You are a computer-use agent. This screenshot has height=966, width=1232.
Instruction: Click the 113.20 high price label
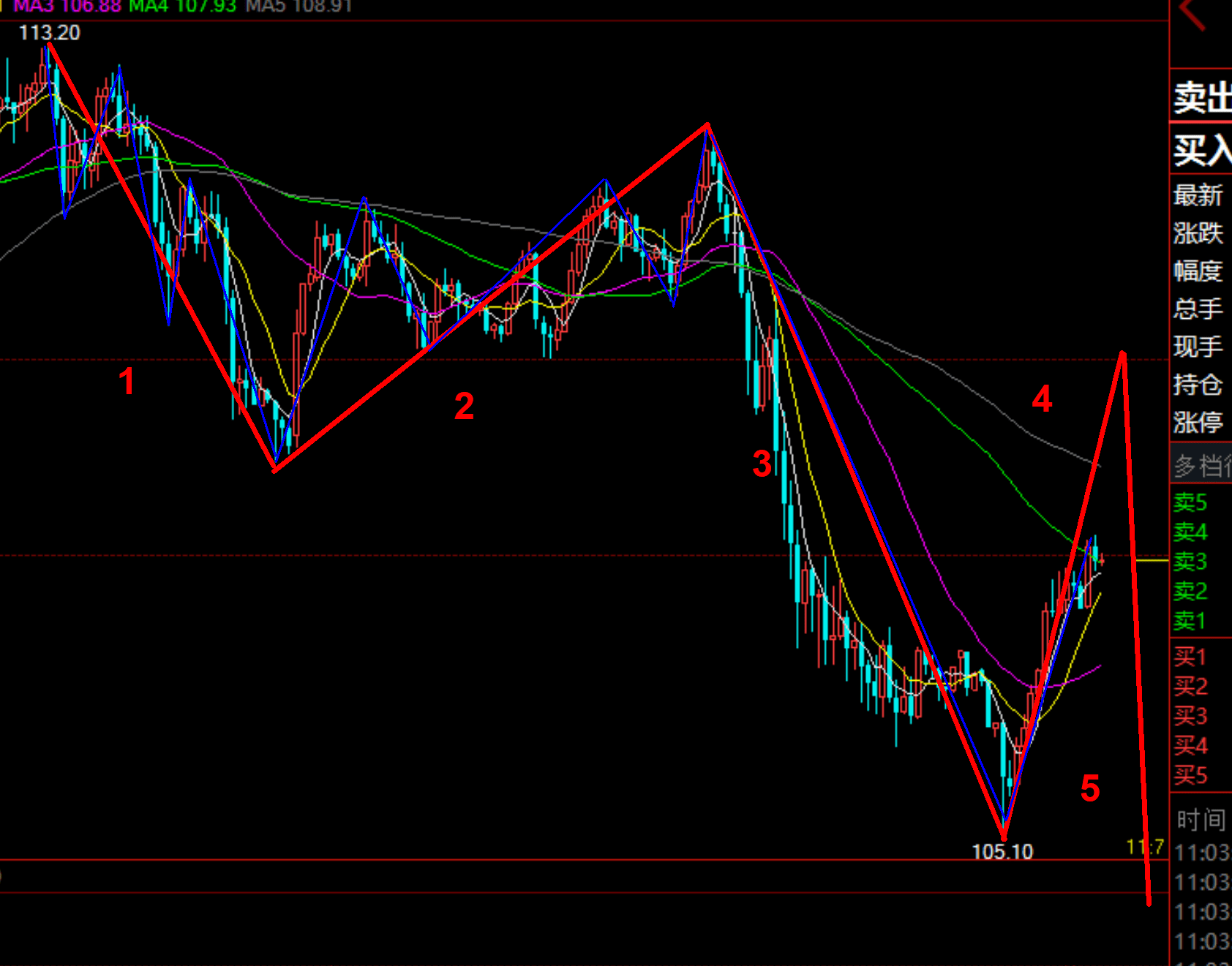click(x=49, y=33)
